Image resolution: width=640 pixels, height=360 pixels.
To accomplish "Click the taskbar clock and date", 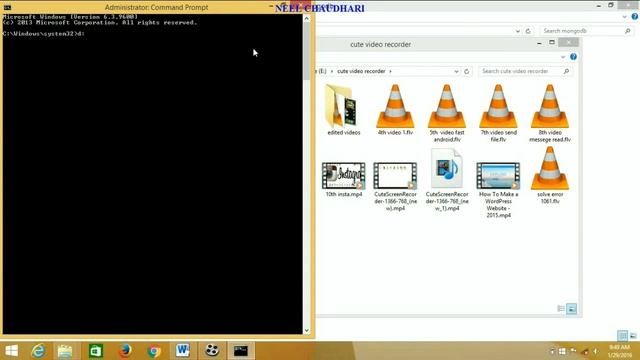I will [x=619, y=351].
